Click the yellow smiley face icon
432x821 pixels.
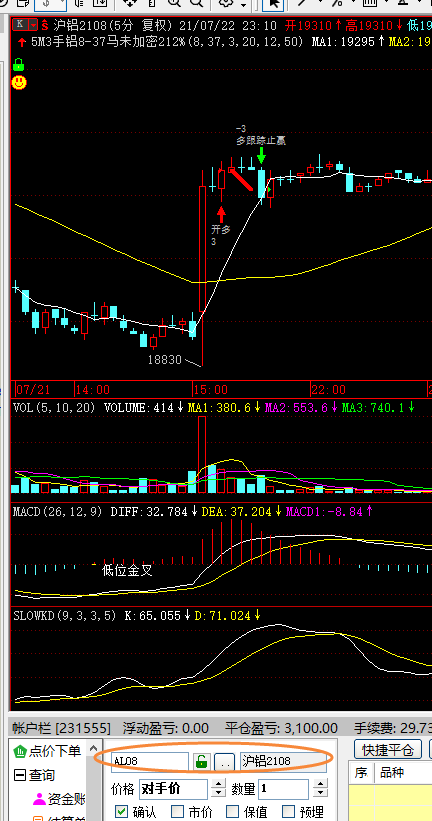click(19, 82)
